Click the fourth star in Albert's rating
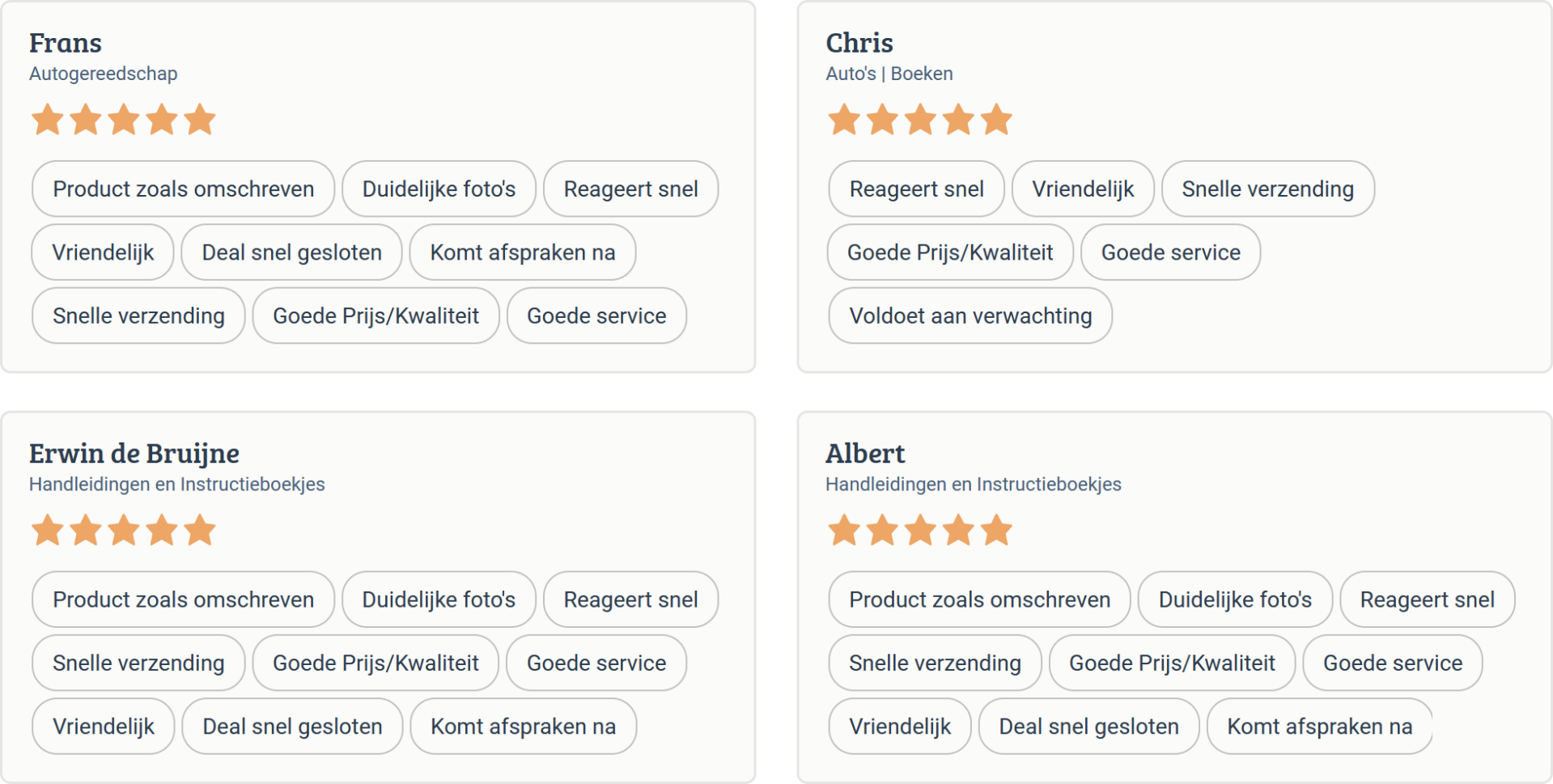Screen dimensions: 1553x784 pos(958,531)
